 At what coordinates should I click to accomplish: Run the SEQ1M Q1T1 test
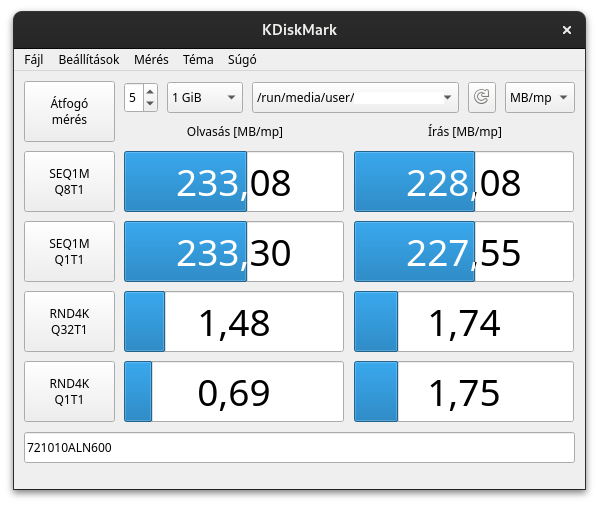click(x=70, y=251)
